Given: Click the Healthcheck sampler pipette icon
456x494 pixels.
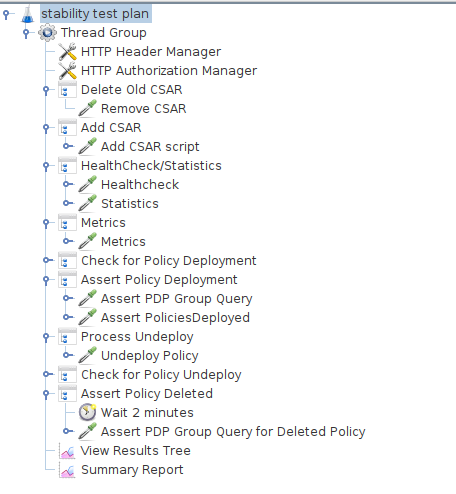Looking at the screenshot, I should point(87,185).
